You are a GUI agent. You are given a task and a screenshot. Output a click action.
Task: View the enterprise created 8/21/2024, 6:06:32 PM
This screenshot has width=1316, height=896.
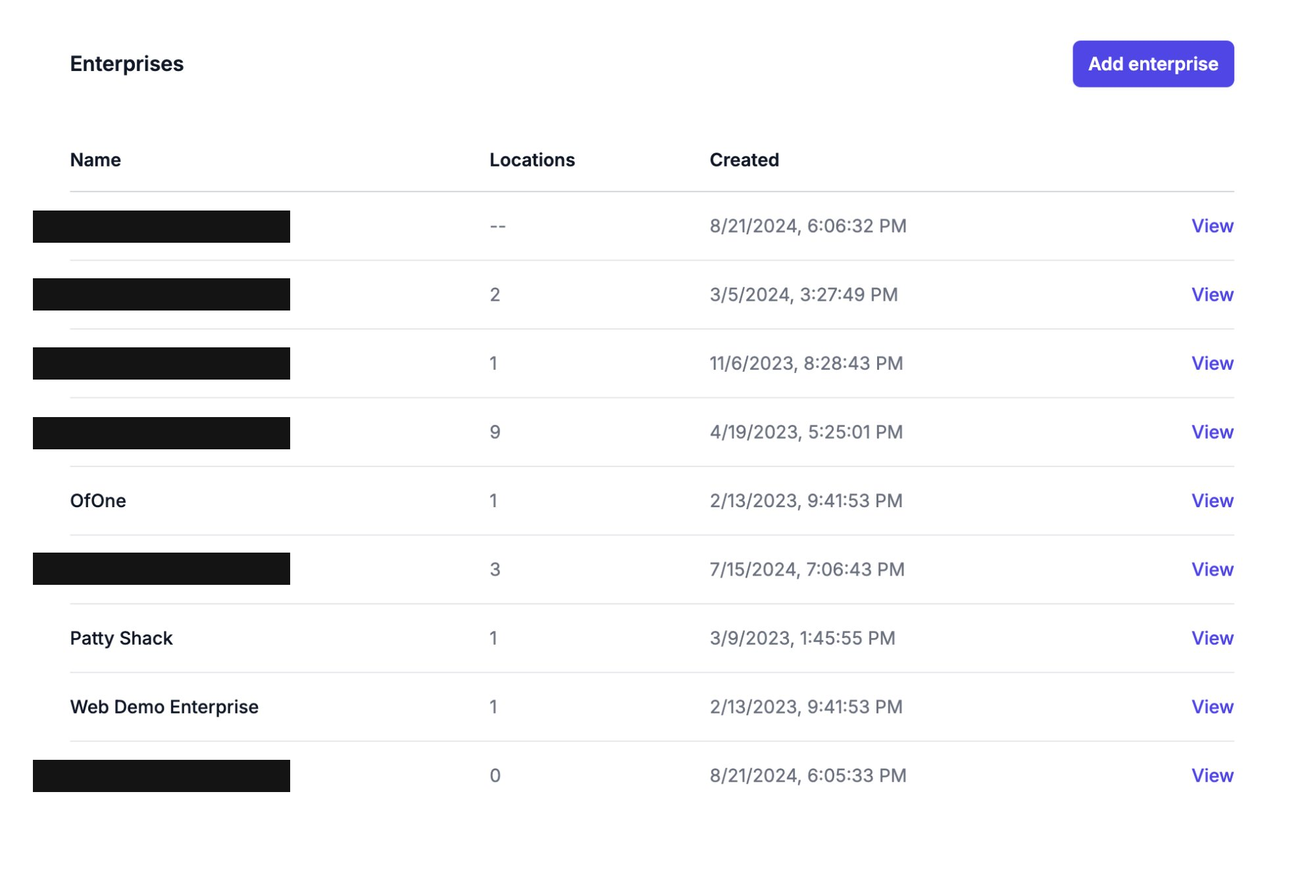[x=1213, y=226]
